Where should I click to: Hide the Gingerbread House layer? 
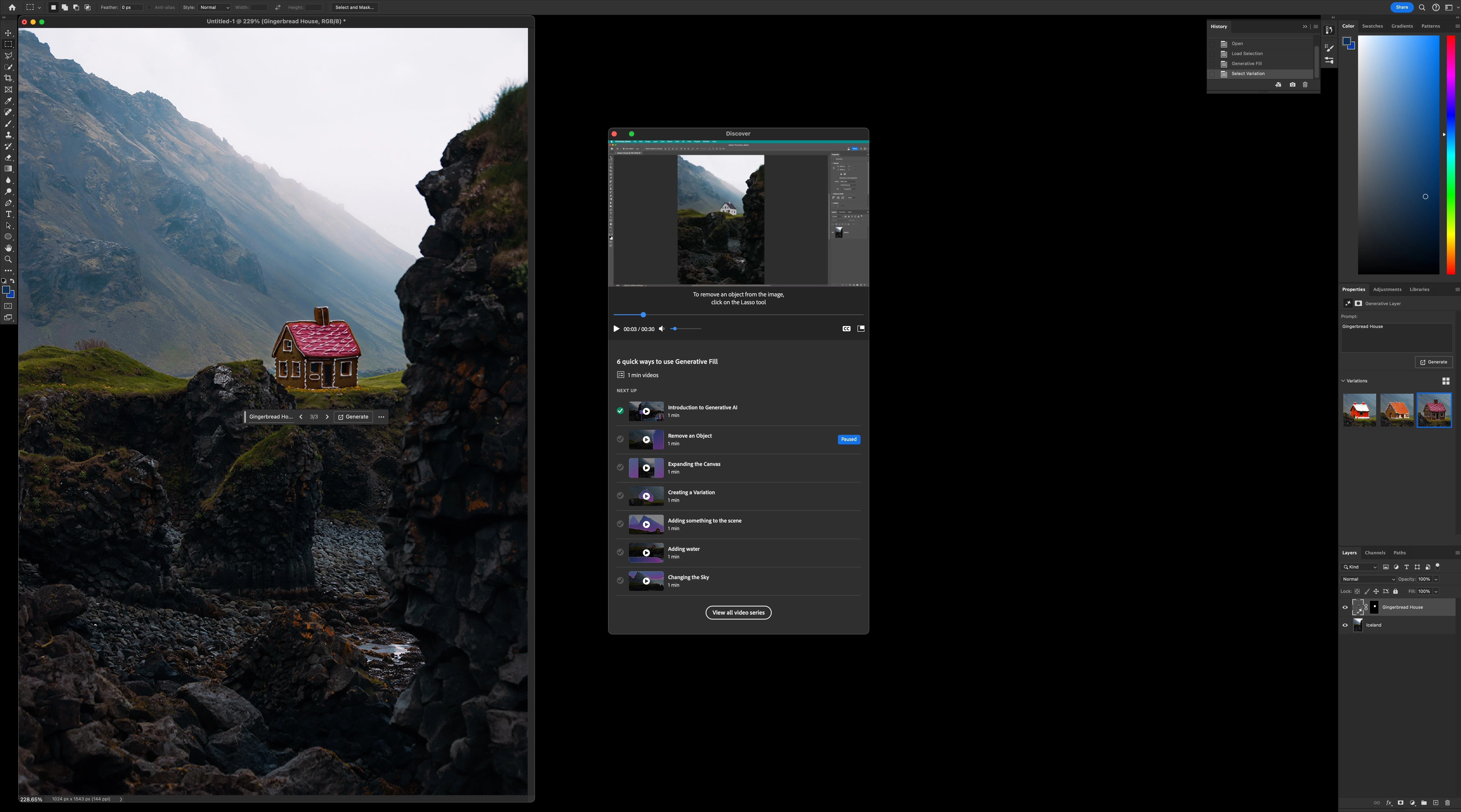1345,607
